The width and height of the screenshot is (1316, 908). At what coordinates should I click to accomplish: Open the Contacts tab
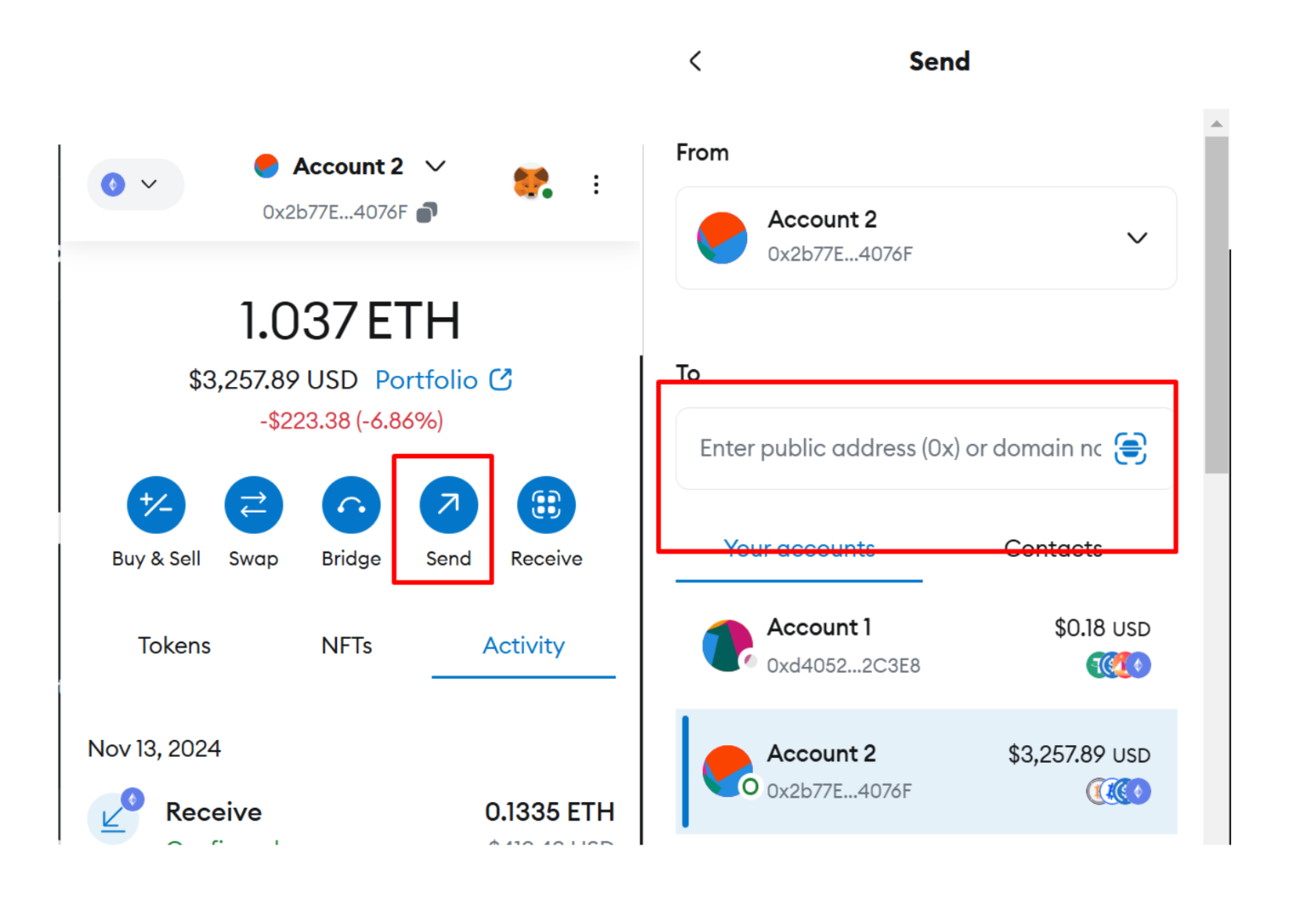click(x=1053, y=549)
